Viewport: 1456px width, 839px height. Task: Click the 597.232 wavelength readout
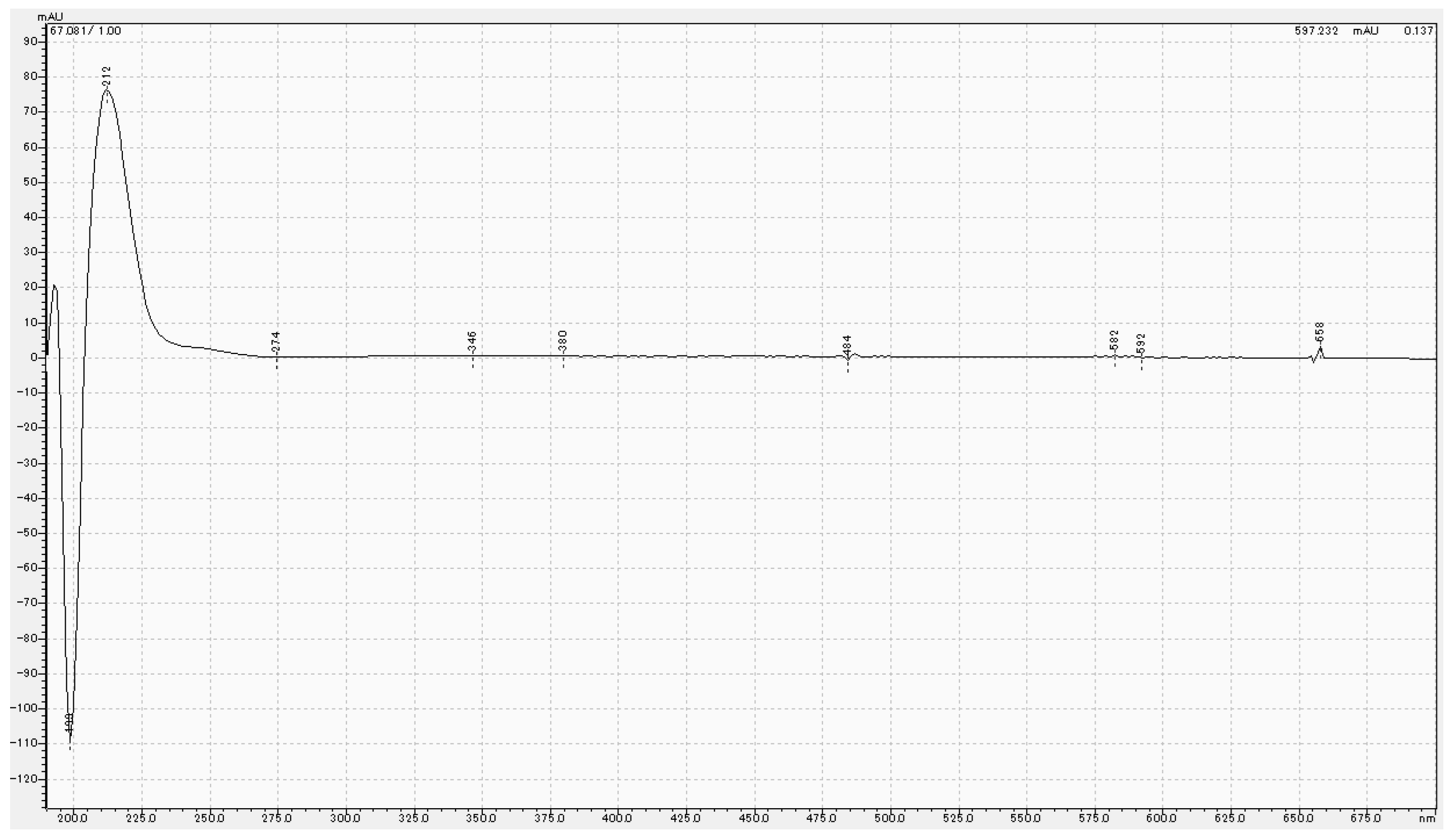click(x=1316, y=30)
